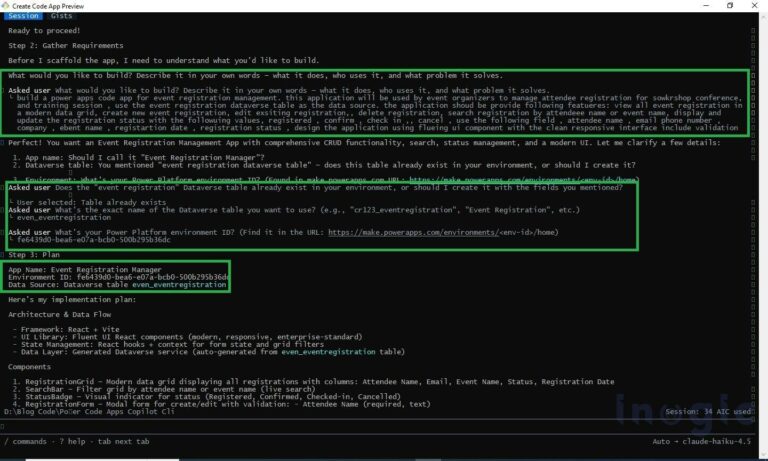Click the 'Step 3: Plan' heading
This screenshot has height=461, width=768.
(34, 255)
